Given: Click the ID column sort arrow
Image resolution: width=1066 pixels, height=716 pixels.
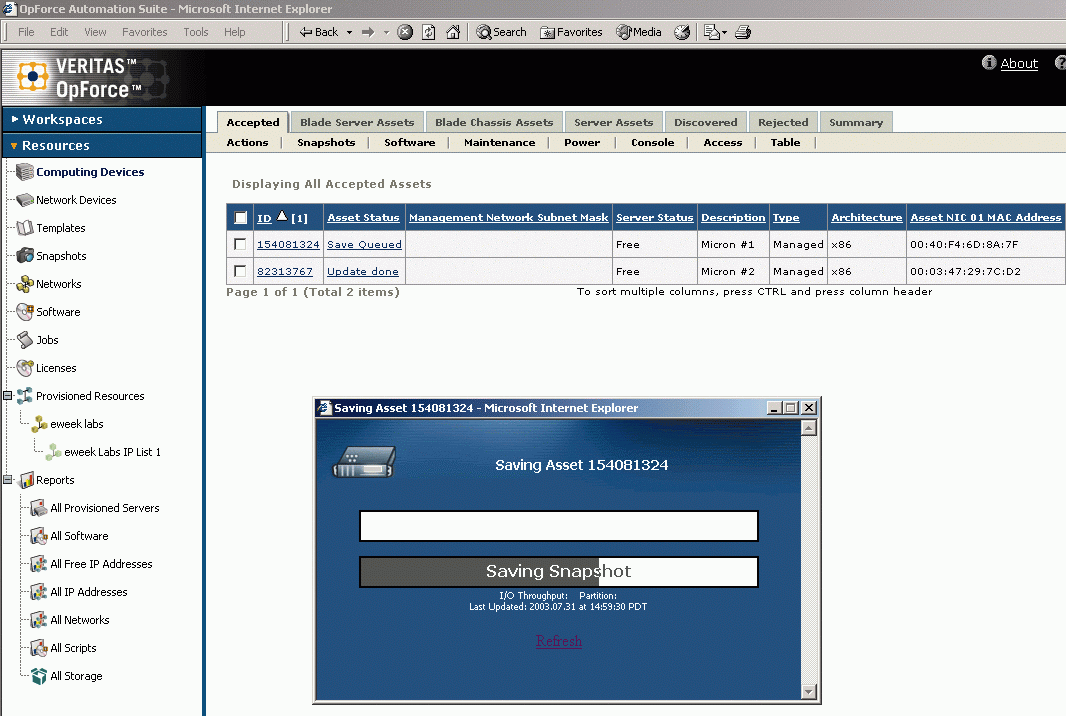Looking at the screenshot, I should [x=282, y=216].
